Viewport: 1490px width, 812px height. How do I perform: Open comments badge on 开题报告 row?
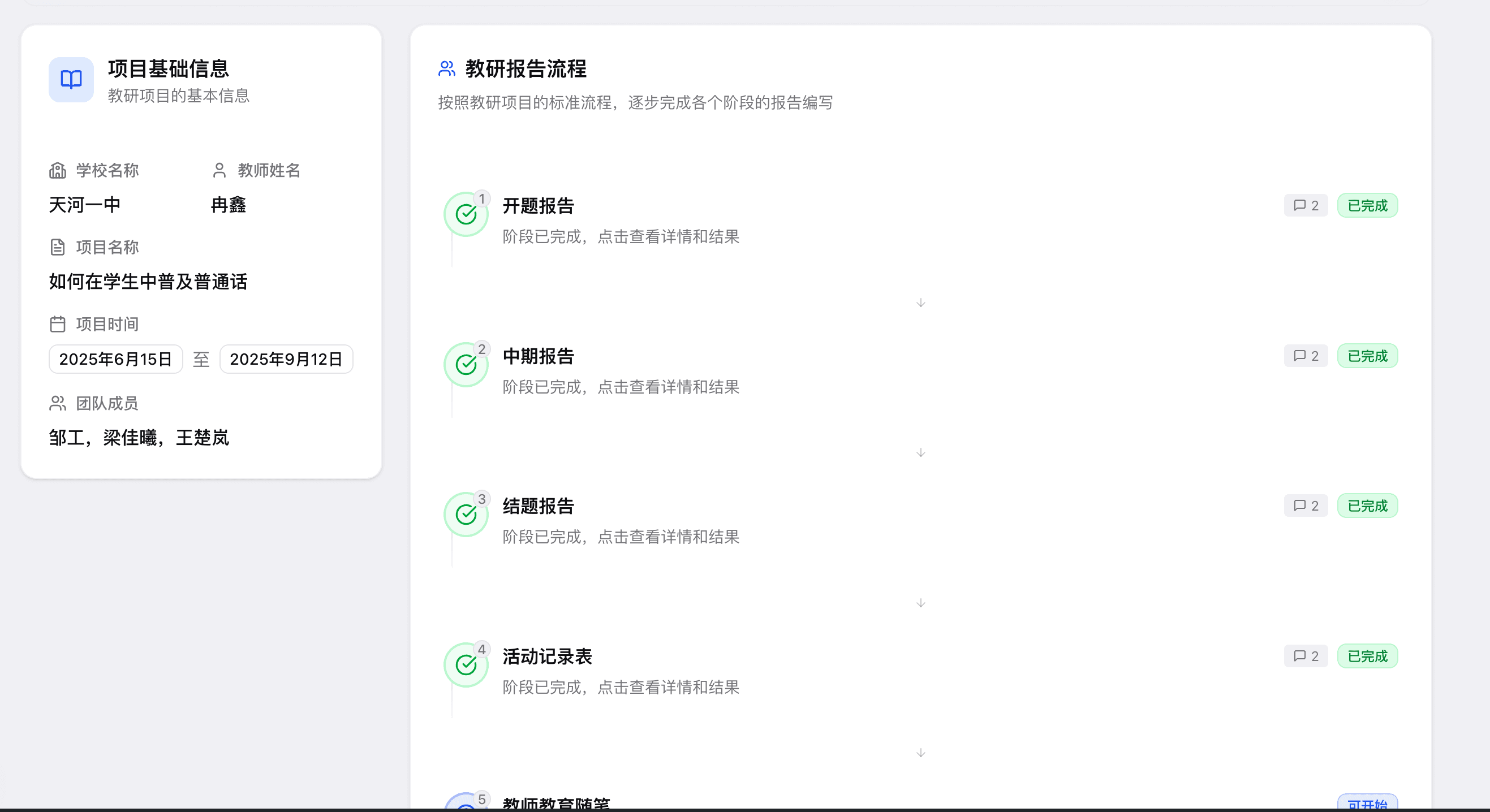(x=1306, y=205)
